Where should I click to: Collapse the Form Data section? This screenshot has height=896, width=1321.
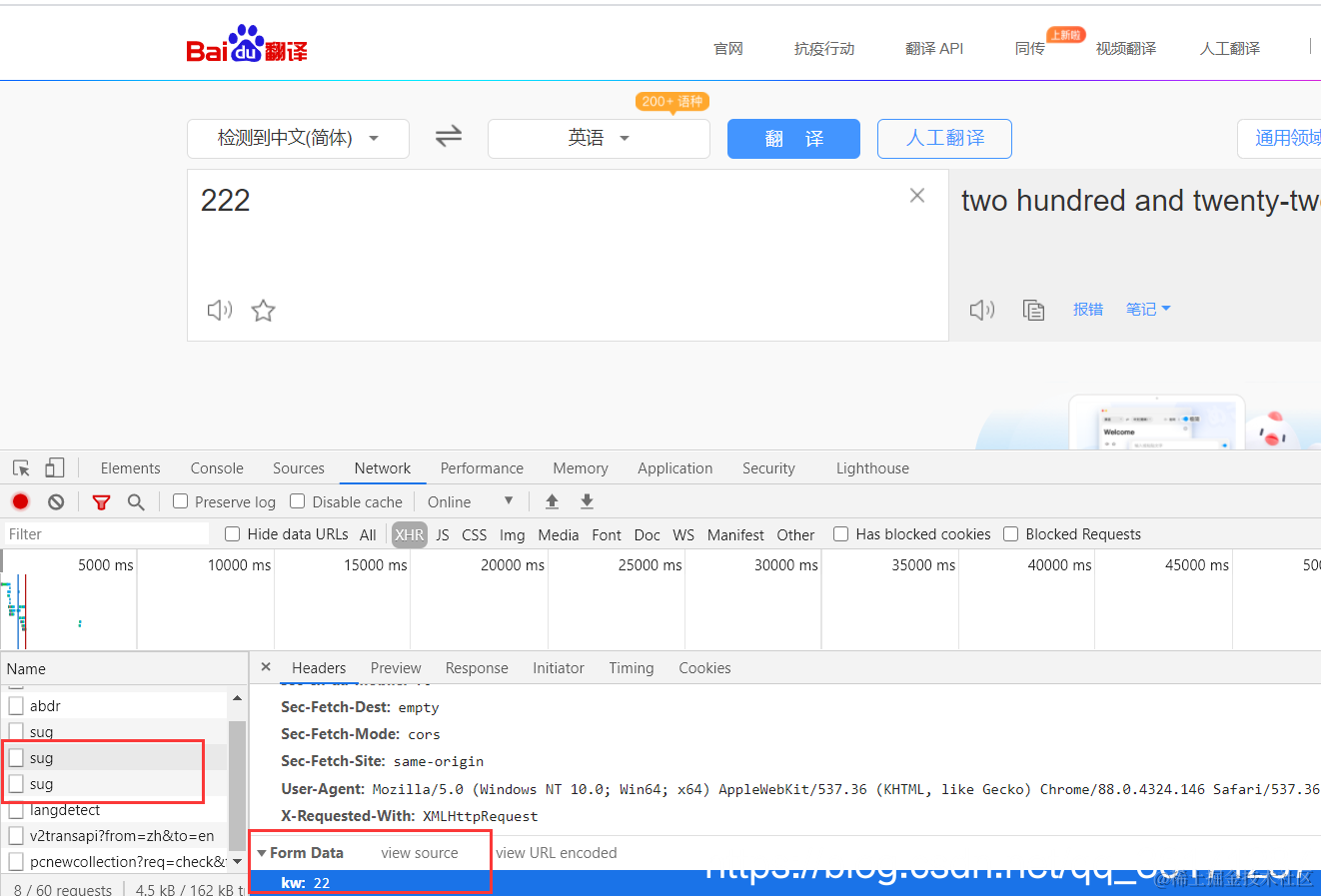point(262,853)
